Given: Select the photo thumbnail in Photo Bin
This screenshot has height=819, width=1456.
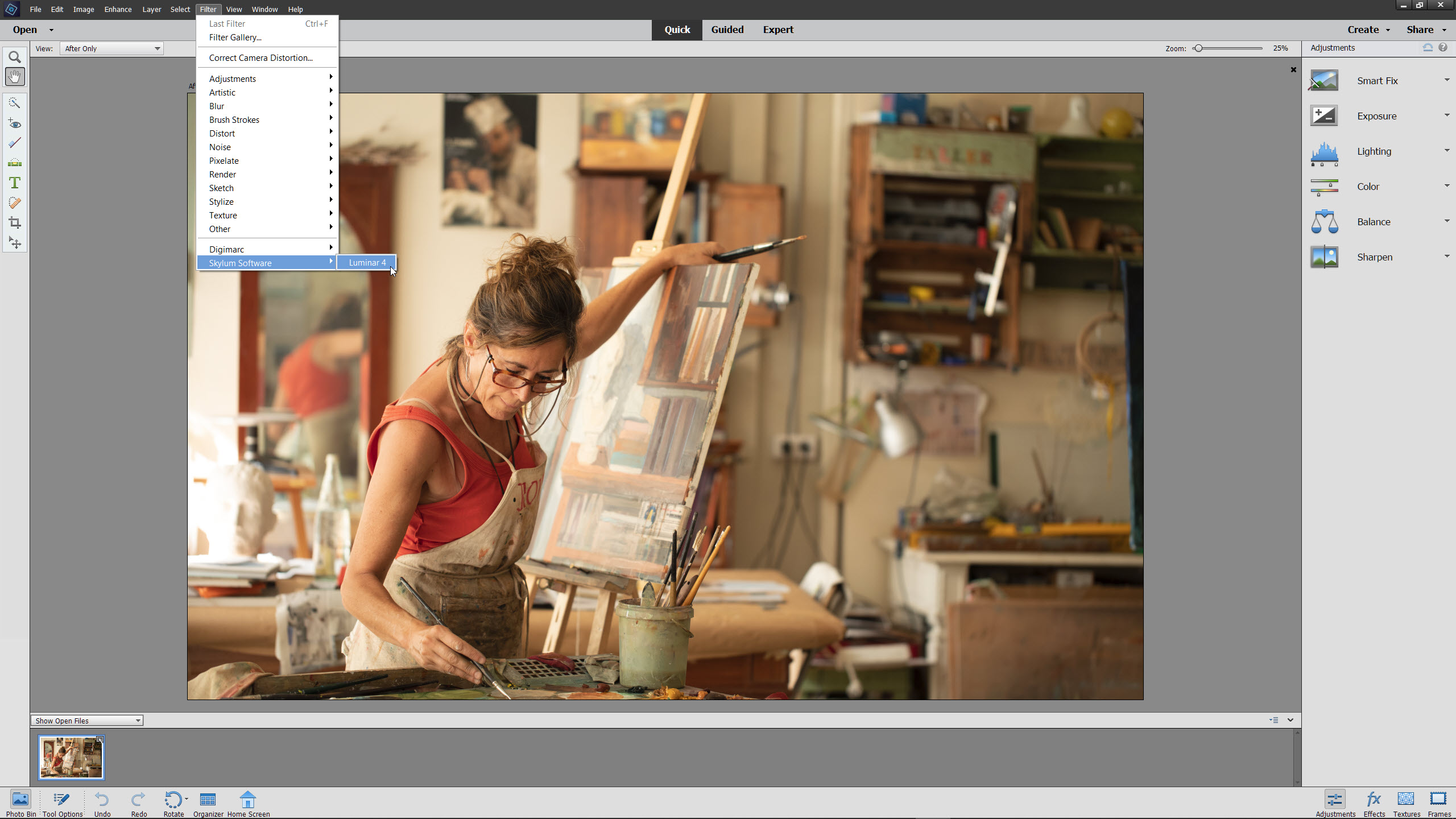Looking at the screenshot, I should (x=71, y=756).
